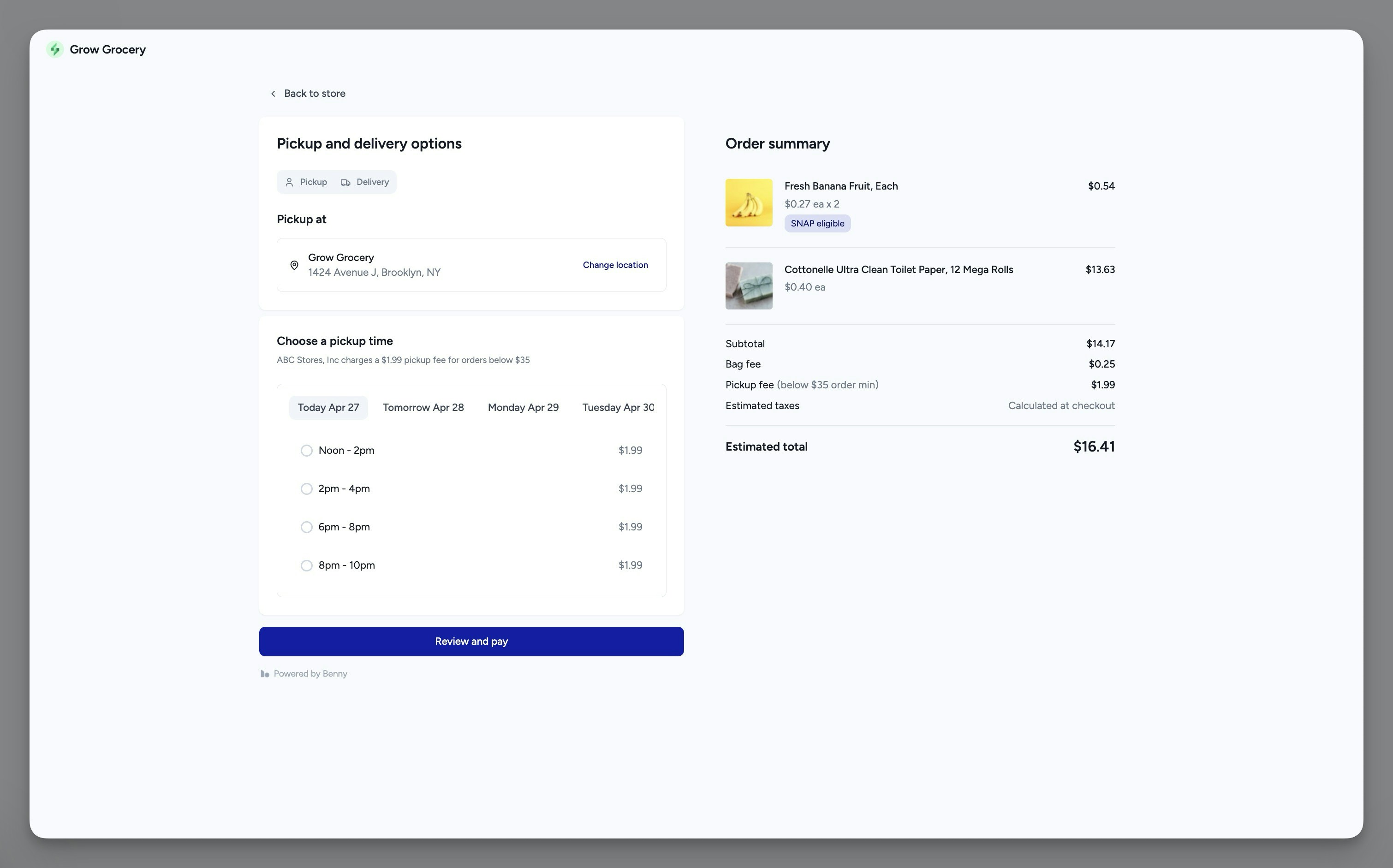Image resolution: width=1393 pixels, height=868 pixels.
Task: Click the Review and pay button
Action: tap(471, 641)
